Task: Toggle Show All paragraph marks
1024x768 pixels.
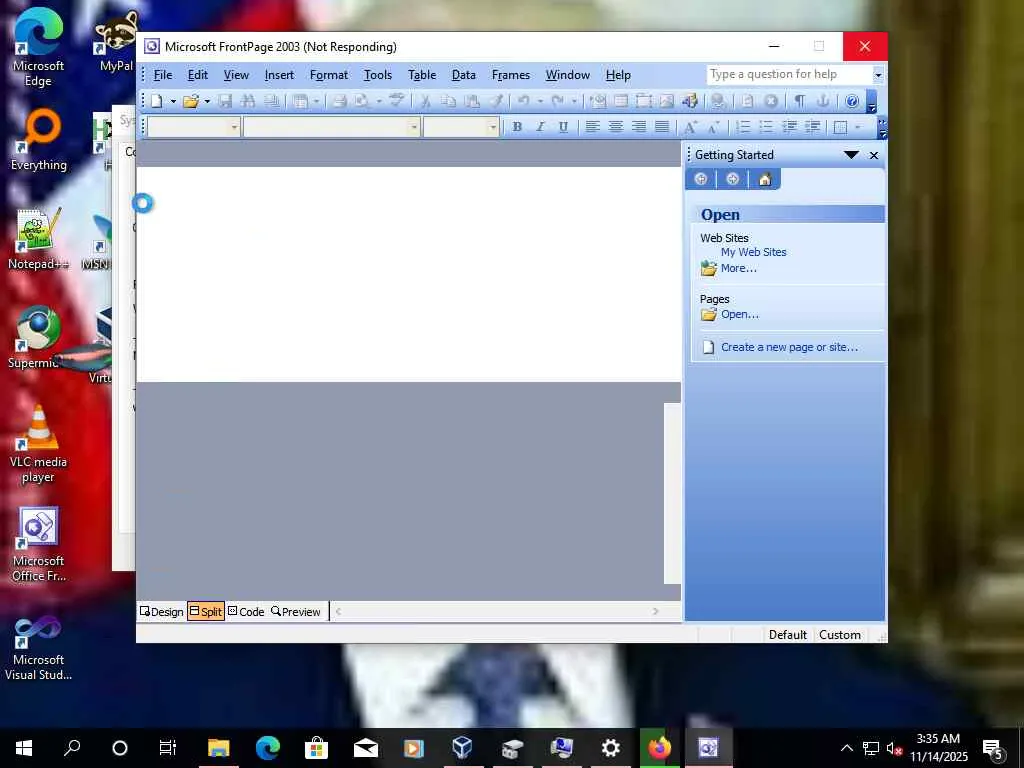Action: [799, 101]
